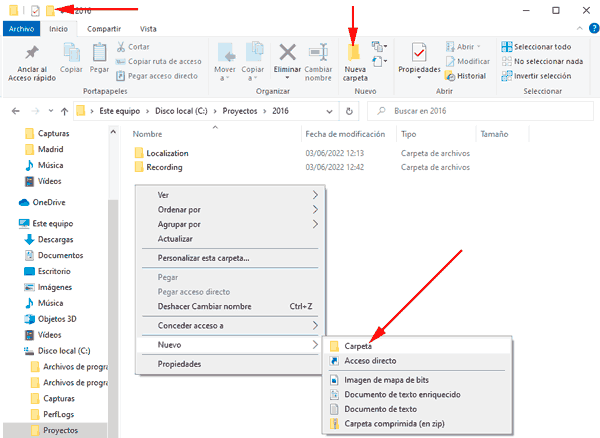Click Este equipo in address bar
This screenshot has height=438, width=600.
point(119,111)
